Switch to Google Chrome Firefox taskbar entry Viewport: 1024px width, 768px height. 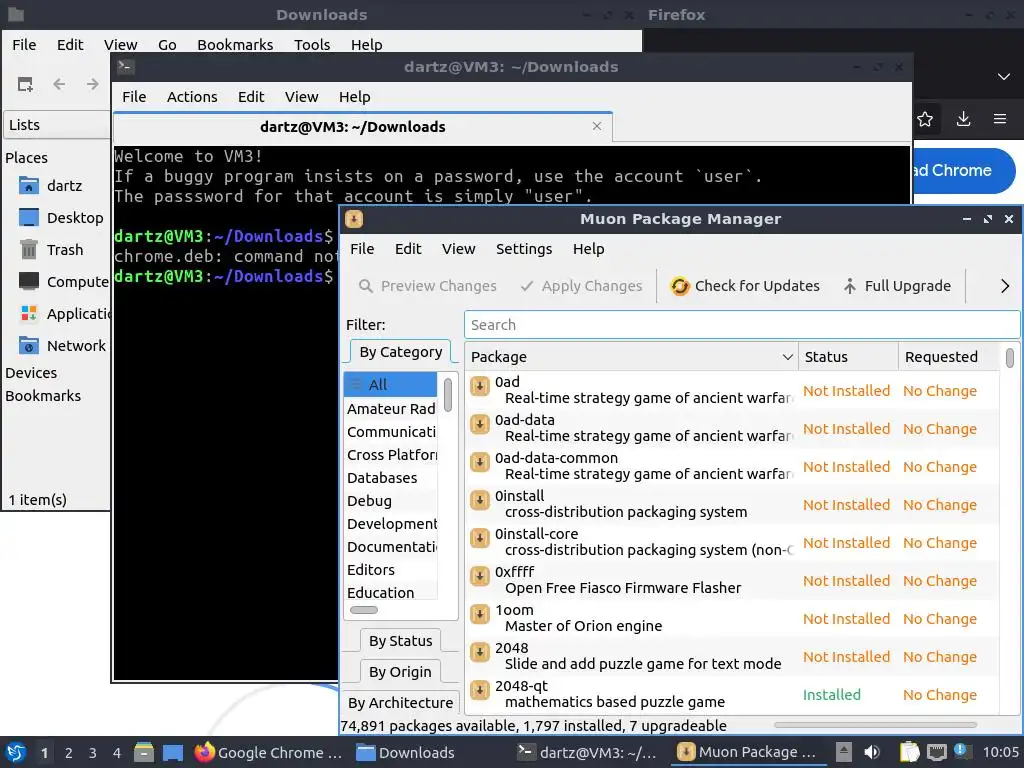click(268, 752)
